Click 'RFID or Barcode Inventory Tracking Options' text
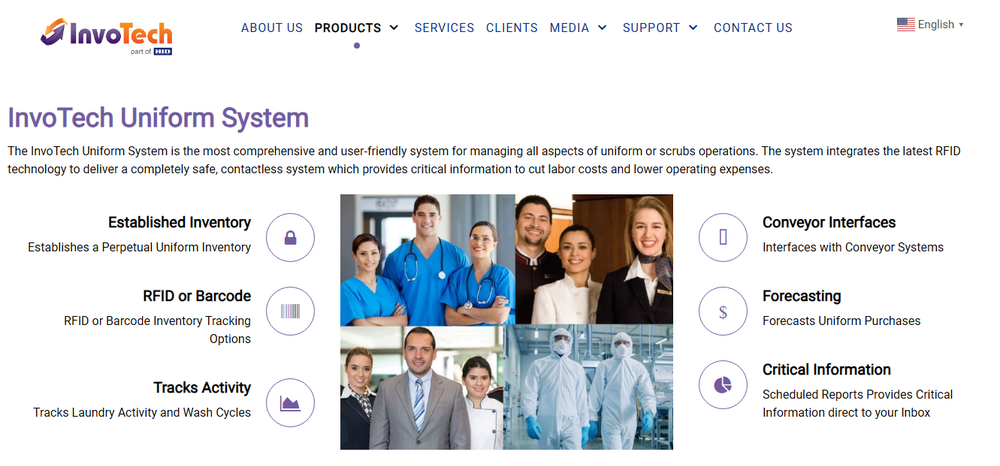The width and height of the screenshot is (1000, 466). [157, 330]
